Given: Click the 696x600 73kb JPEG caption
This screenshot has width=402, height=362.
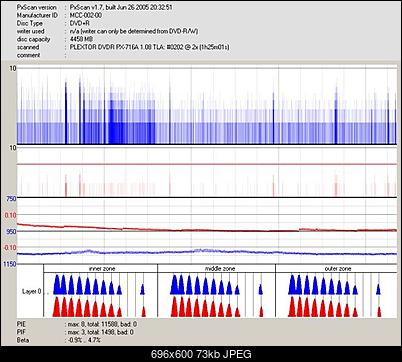Looking at the screenshot, I should (201, 354).
